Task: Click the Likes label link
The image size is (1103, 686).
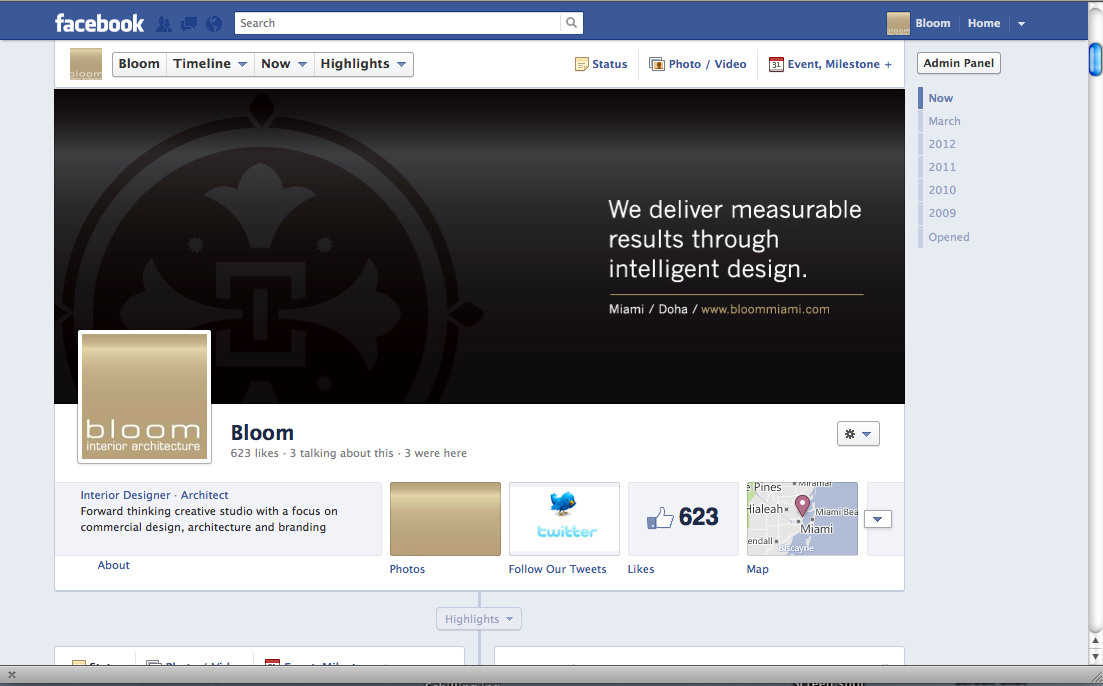Action: coord(641,569)
